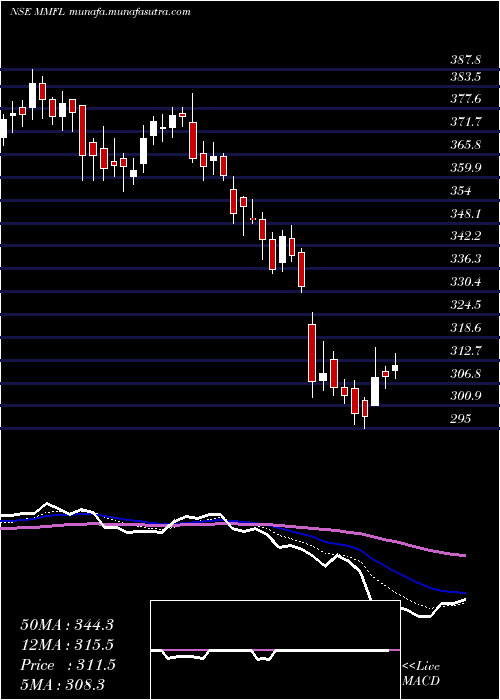The width and height of the screenshot is (500, 700).
Task: Click the <<Live MACD label
Action: [x=421, y=674]
